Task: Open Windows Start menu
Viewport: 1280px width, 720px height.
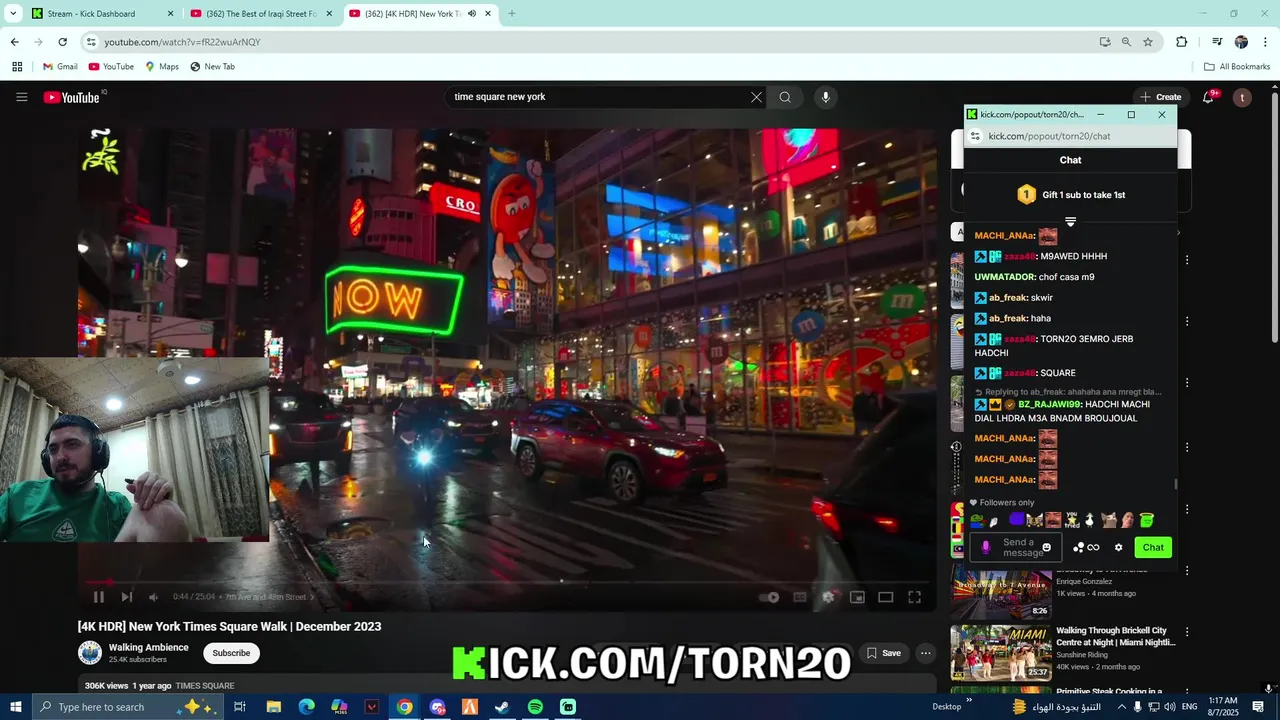Action: [15, 707]
